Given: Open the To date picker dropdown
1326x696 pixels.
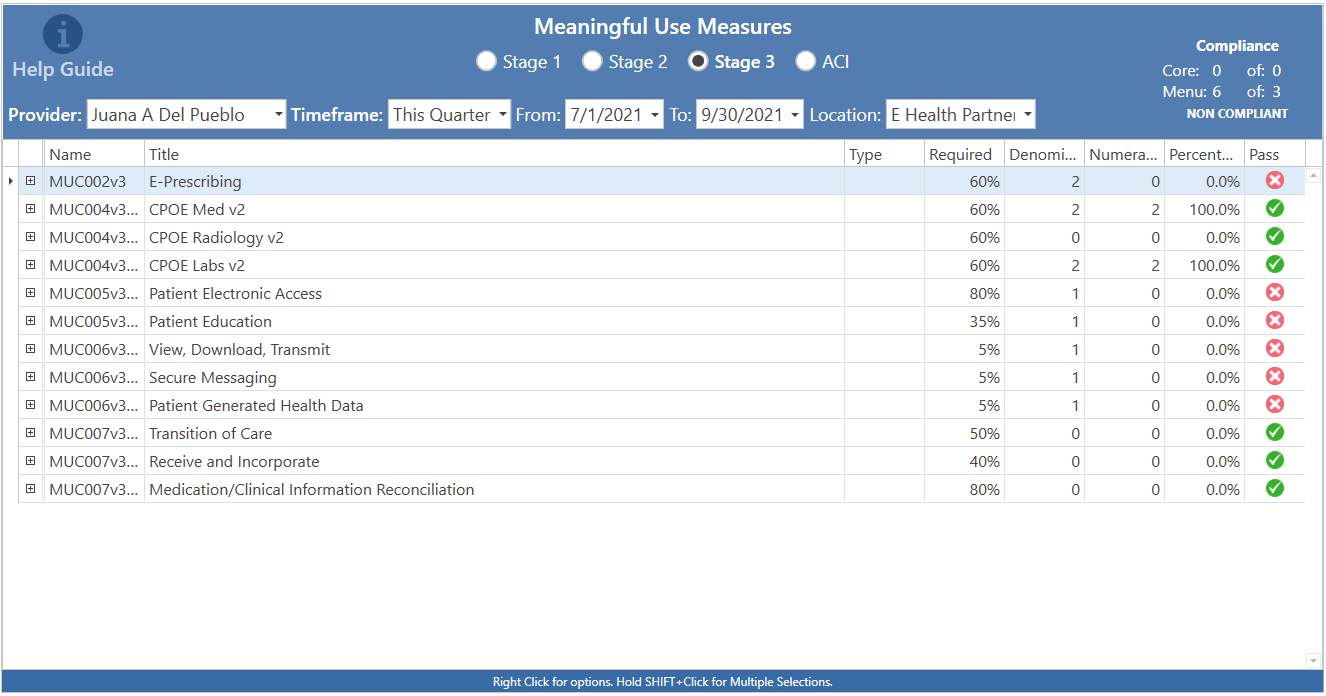Looking at the screenshot, I should tap(794, 115).
